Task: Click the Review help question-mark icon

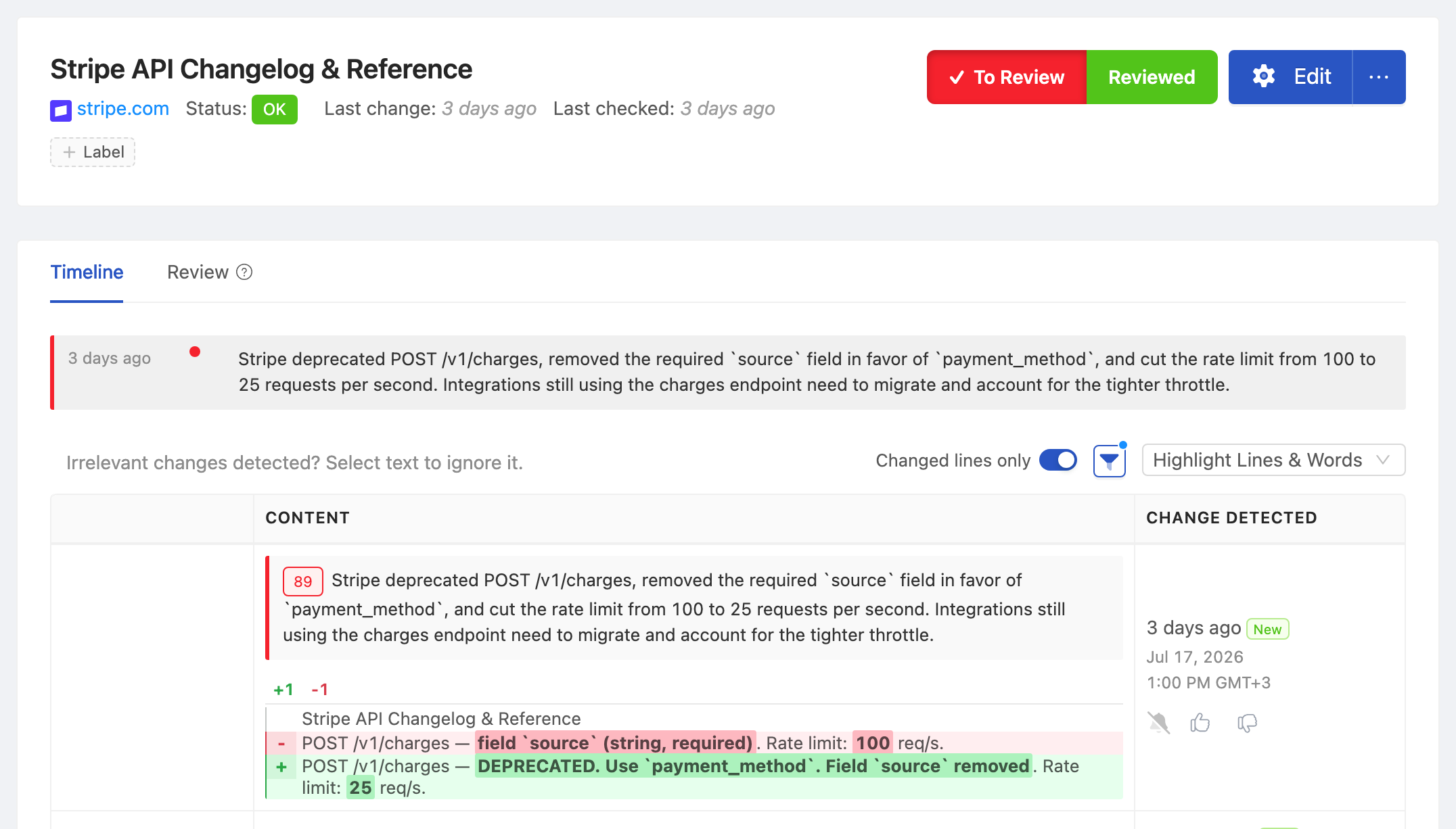Action: pos(244,272)
